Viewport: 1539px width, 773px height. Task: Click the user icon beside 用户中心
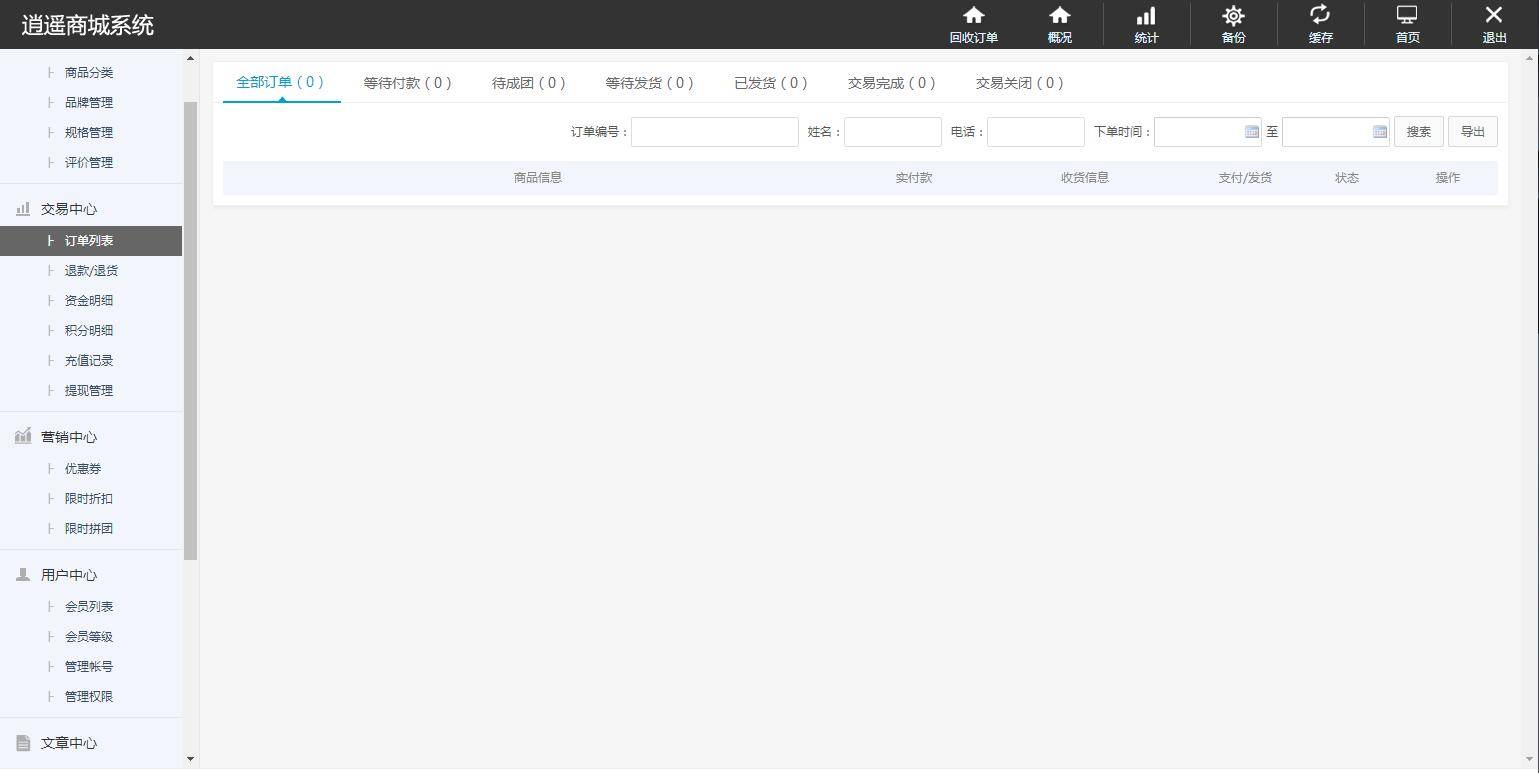[22, 575]
